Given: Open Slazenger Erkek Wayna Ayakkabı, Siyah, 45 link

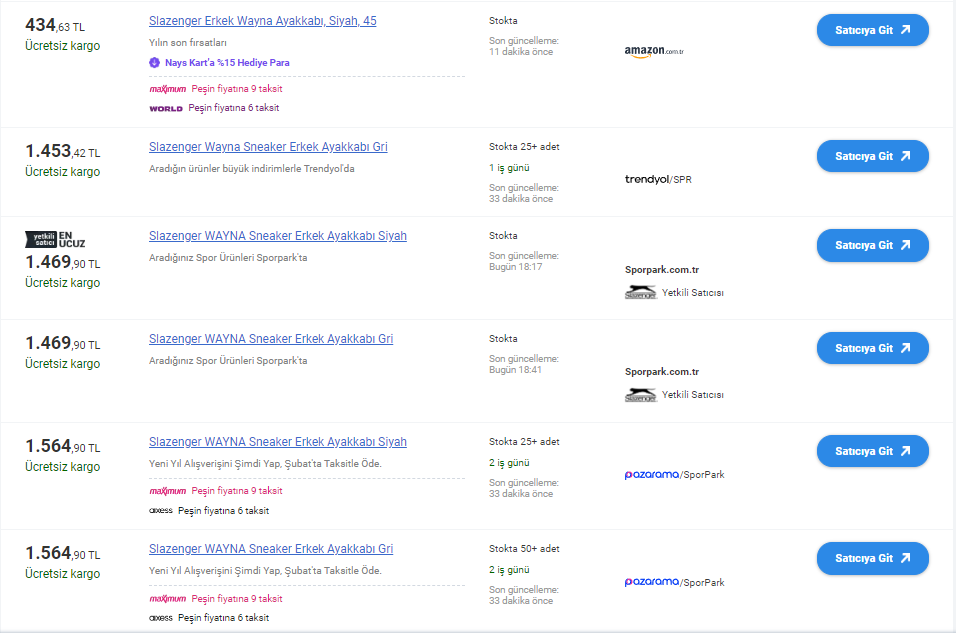Looking at the screenshot, I should [x=263, y=21].
